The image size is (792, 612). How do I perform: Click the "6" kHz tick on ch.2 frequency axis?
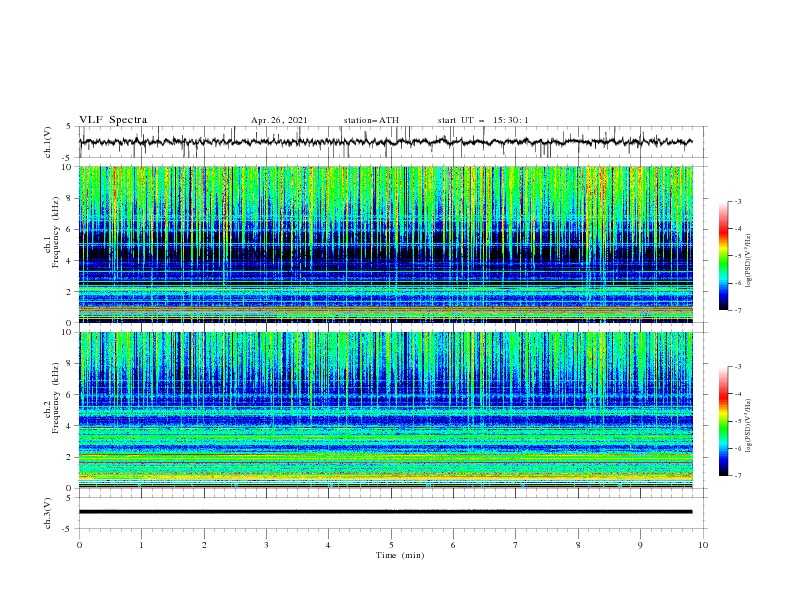pyautogui.click(x=71, y=395)
